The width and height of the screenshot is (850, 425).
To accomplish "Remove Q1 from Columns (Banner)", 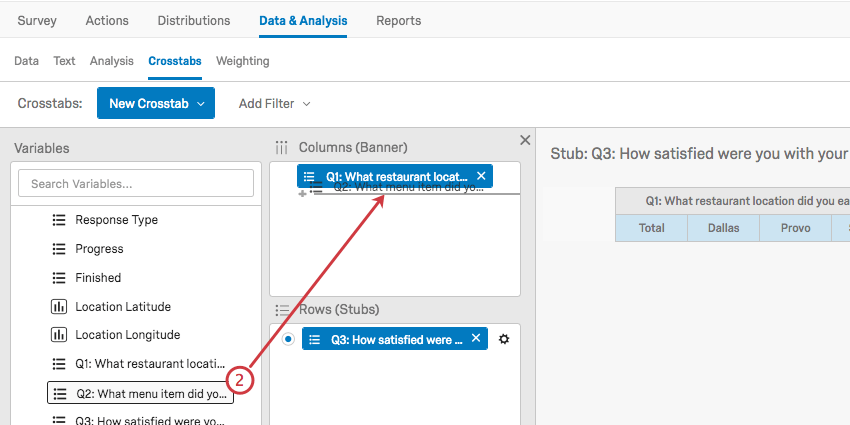I will coord(481,176).
